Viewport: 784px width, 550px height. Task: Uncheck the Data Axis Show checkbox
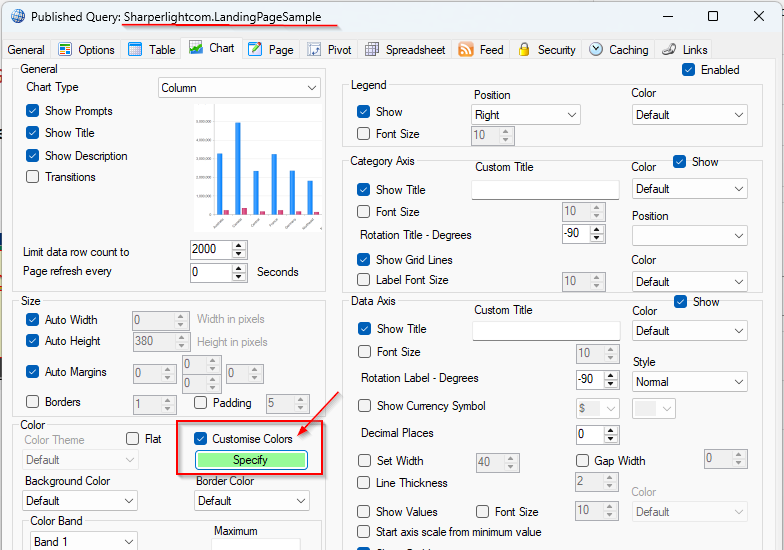coord(680,302)
